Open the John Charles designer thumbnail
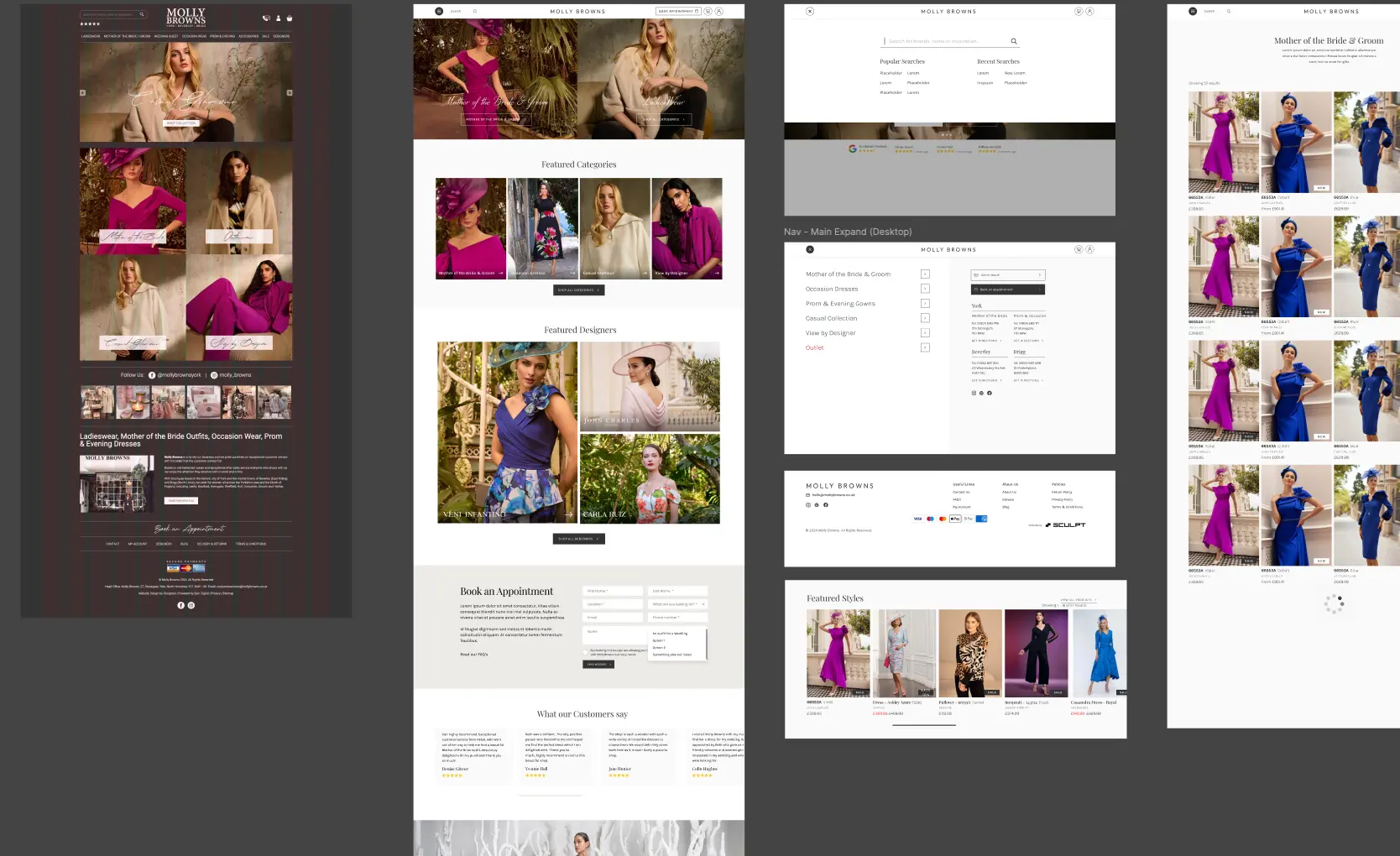Image resolution: width=1400 pixels, height=856 pixels. [x=650, y=386]
